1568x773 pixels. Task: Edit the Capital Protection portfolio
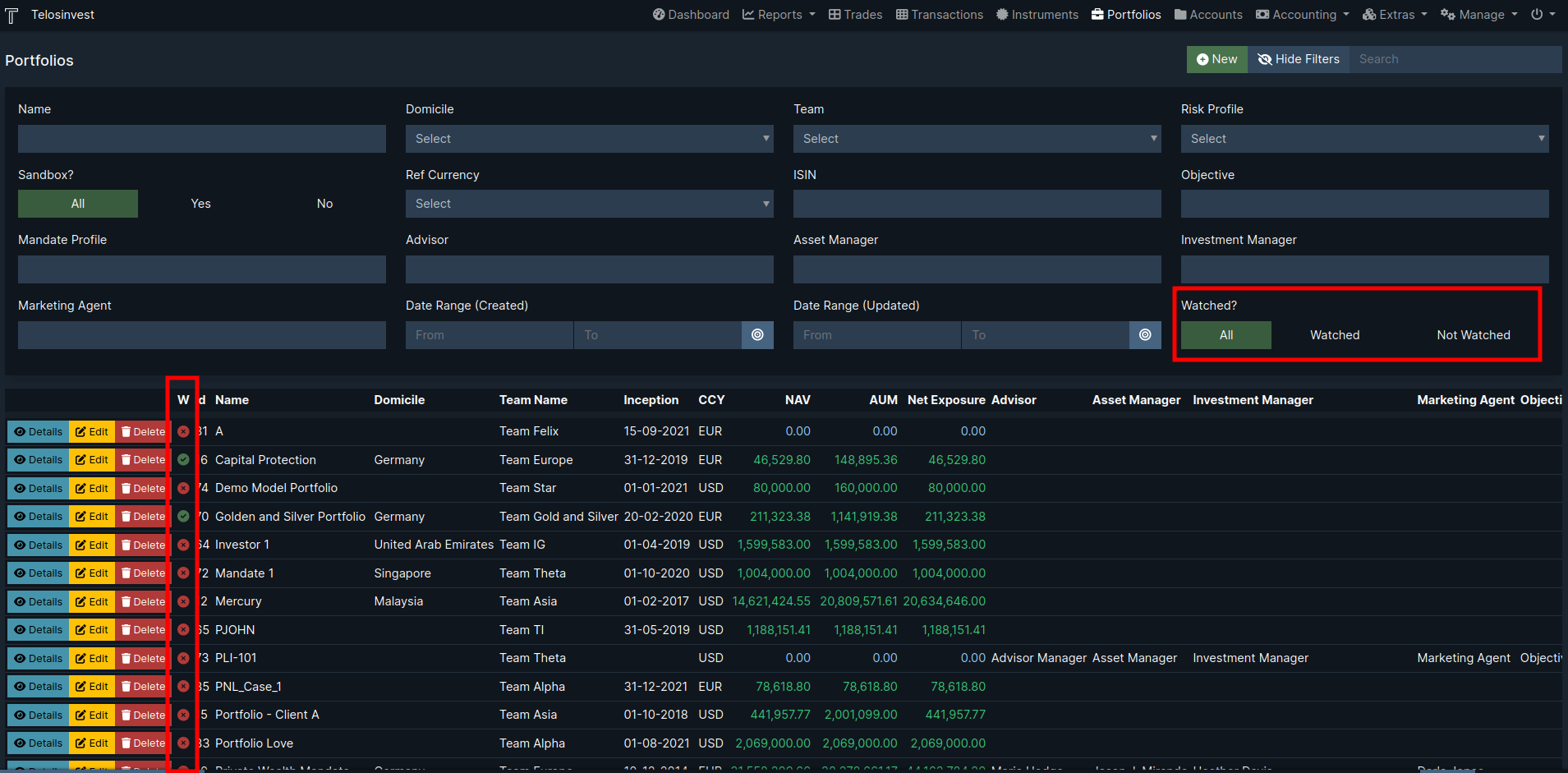point(92,460)
